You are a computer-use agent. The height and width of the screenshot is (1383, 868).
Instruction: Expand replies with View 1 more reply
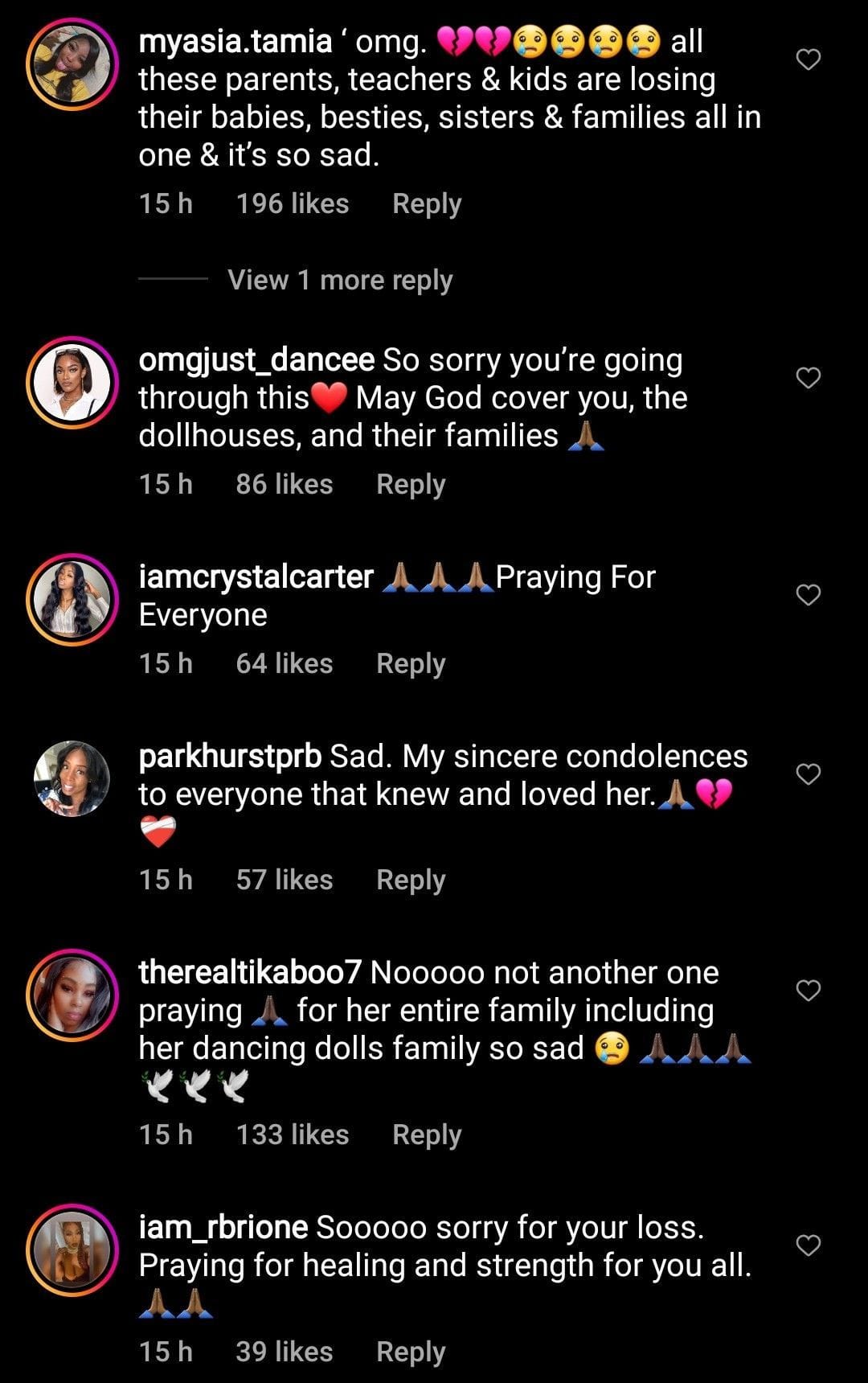pyautogui.click(x=339, y=279)
